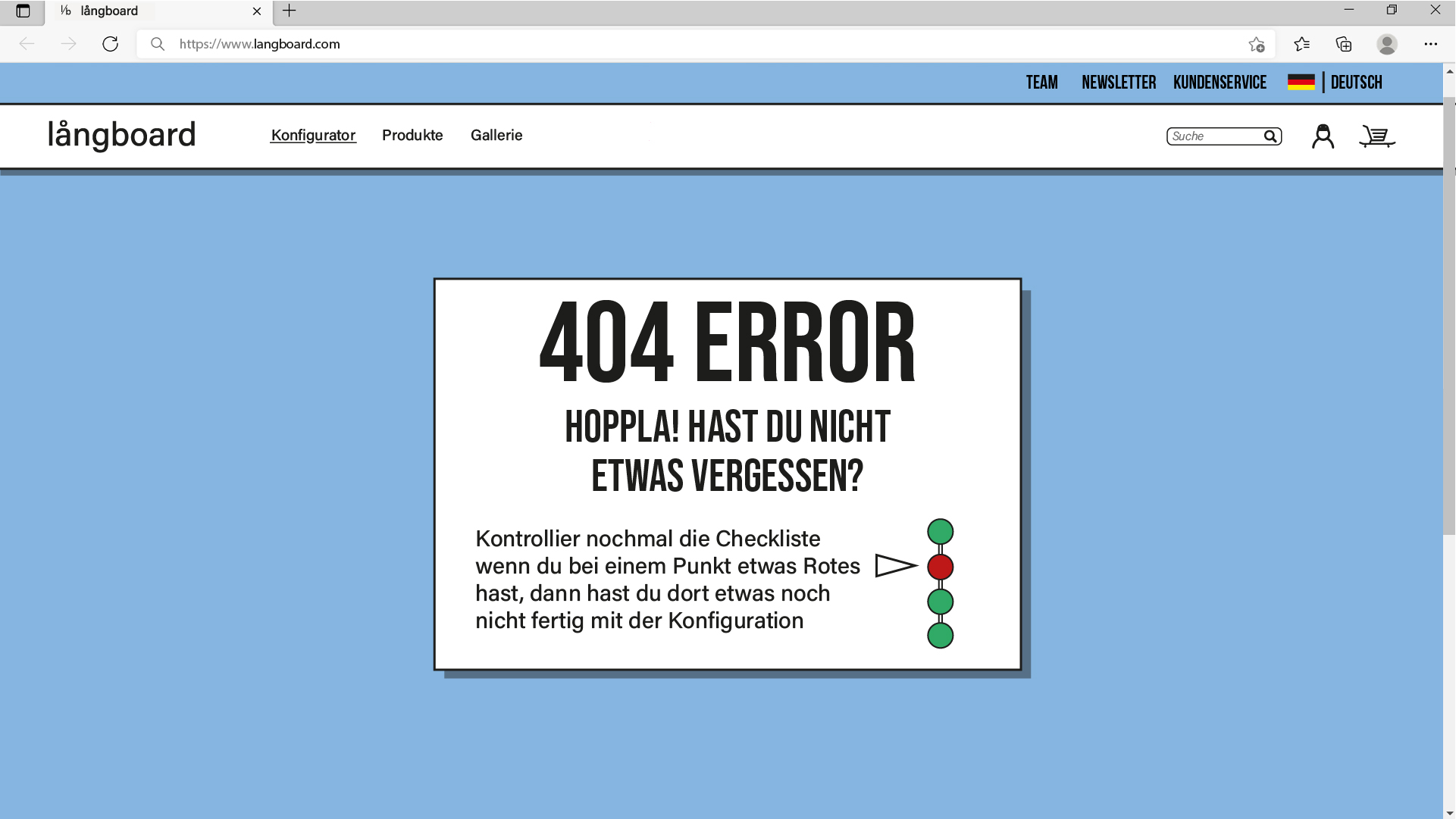Image resolution: width=1456 pixels, height=819 pixels.
Task: Open the Konfigurator menu item
Action: pyautogui.click(x=313, y=136)
